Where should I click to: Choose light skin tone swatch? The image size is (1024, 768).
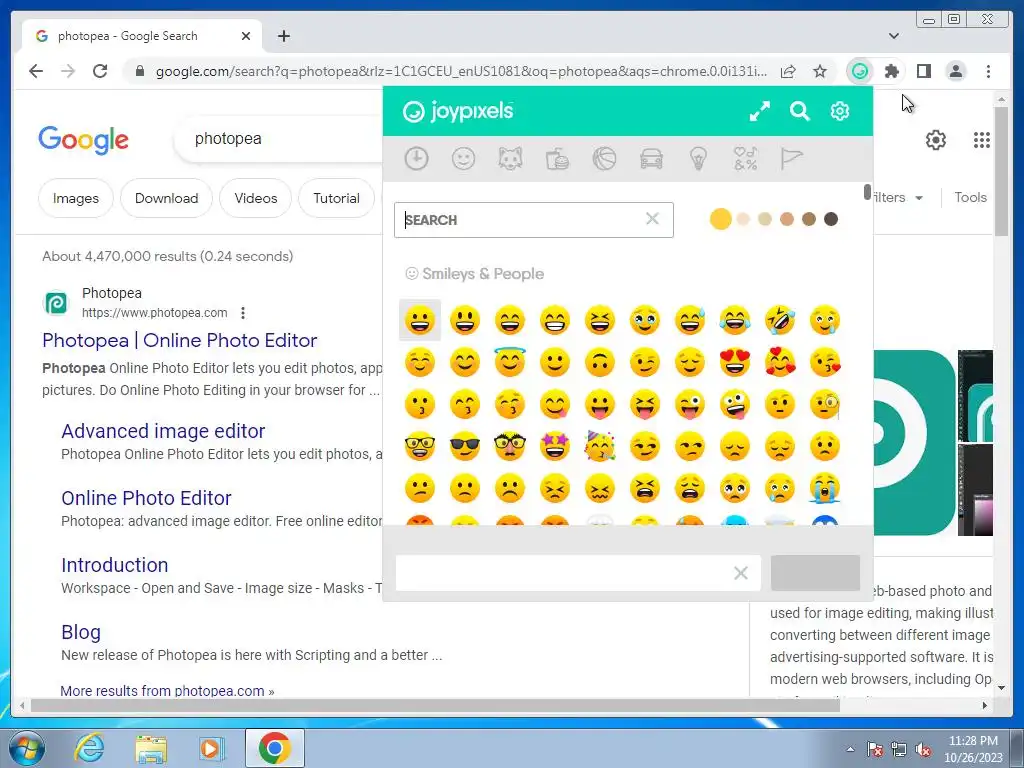coord(743,219)
